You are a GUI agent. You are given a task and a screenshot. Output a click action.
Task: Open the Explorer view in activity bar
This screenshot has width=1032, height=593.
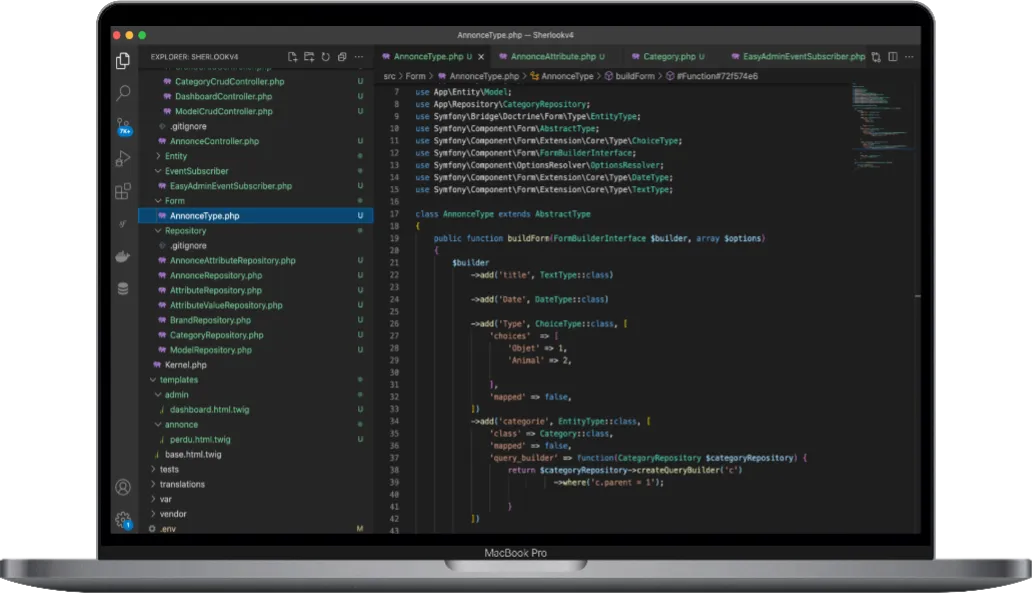[x=123, y=61]
